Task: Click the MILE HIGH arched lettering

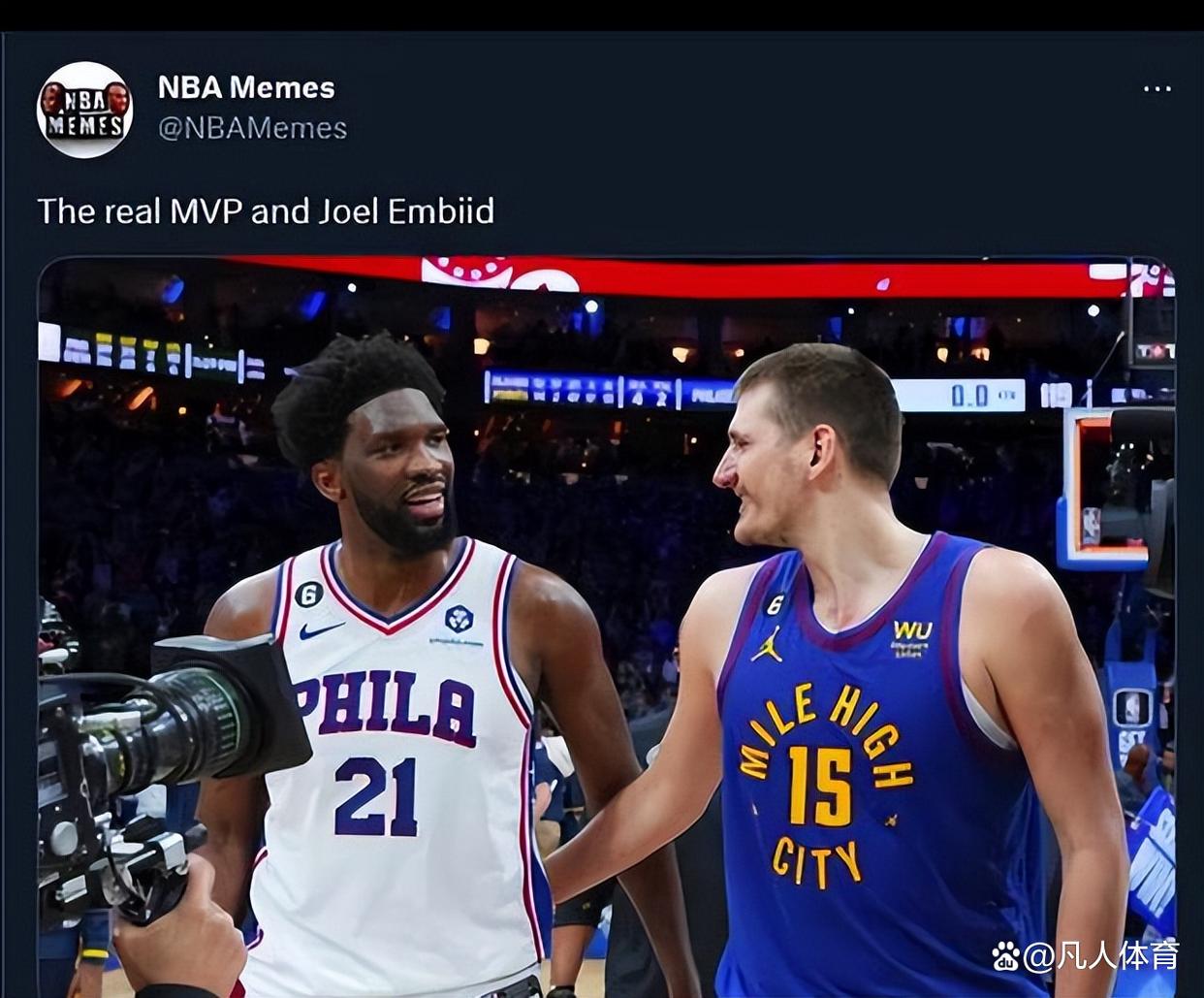Action: pyautogui.click(x=826, y=725)
